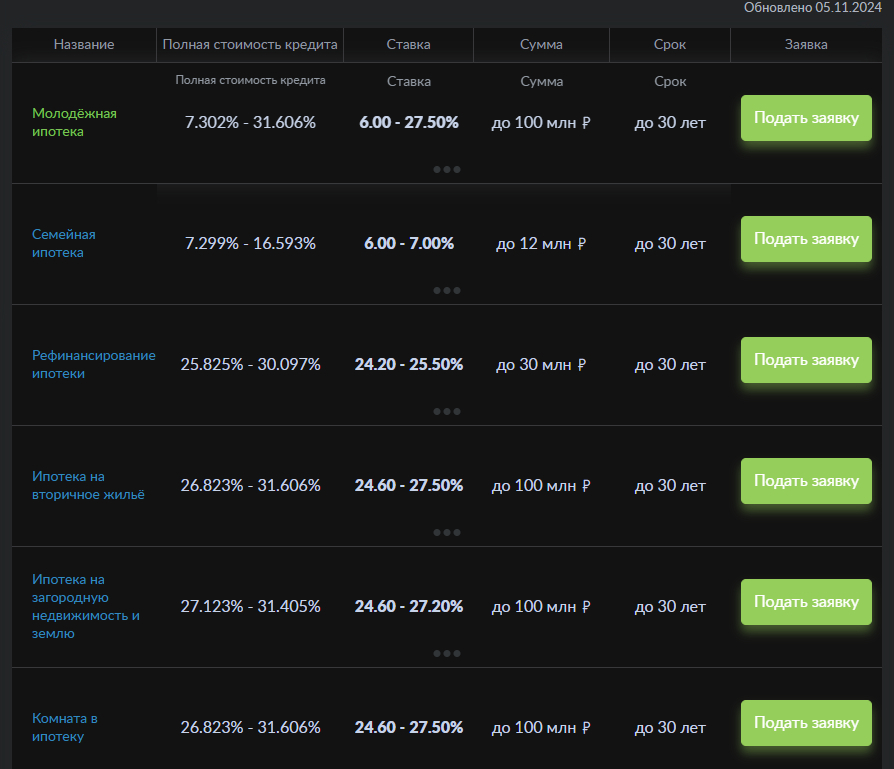Click Подать заявку for Семейная ипотека

[x=806, y=239]
